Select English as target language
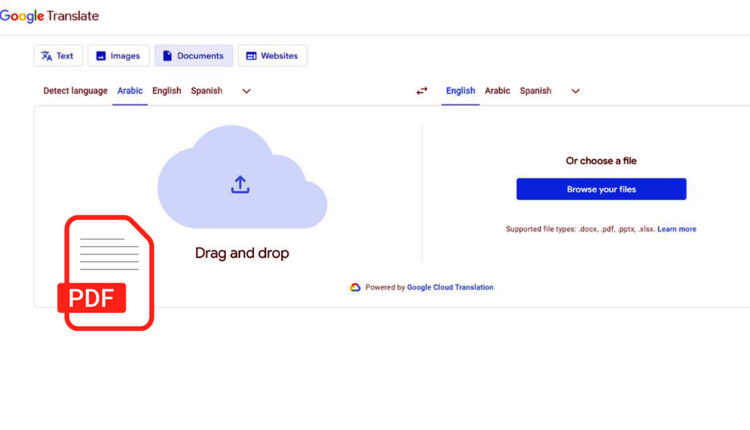 pos(460,91)
